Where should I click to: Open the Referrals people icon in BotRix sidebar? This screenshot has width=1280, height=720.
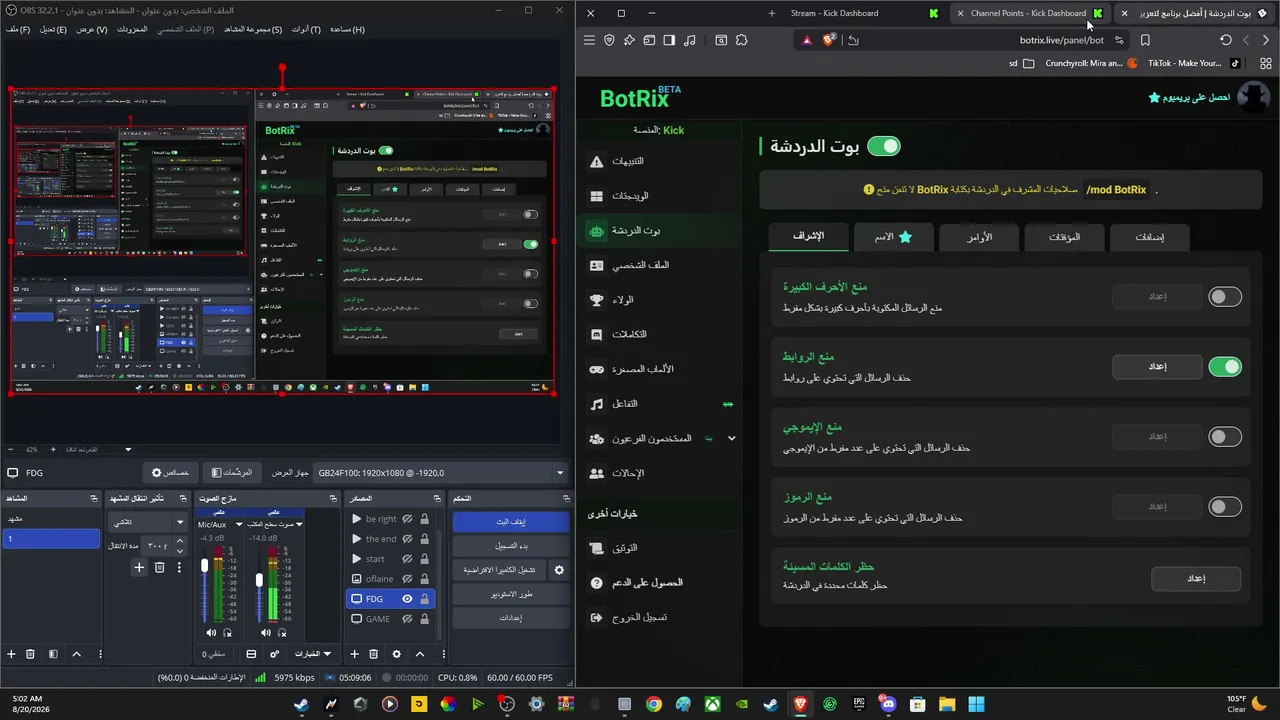597,473
